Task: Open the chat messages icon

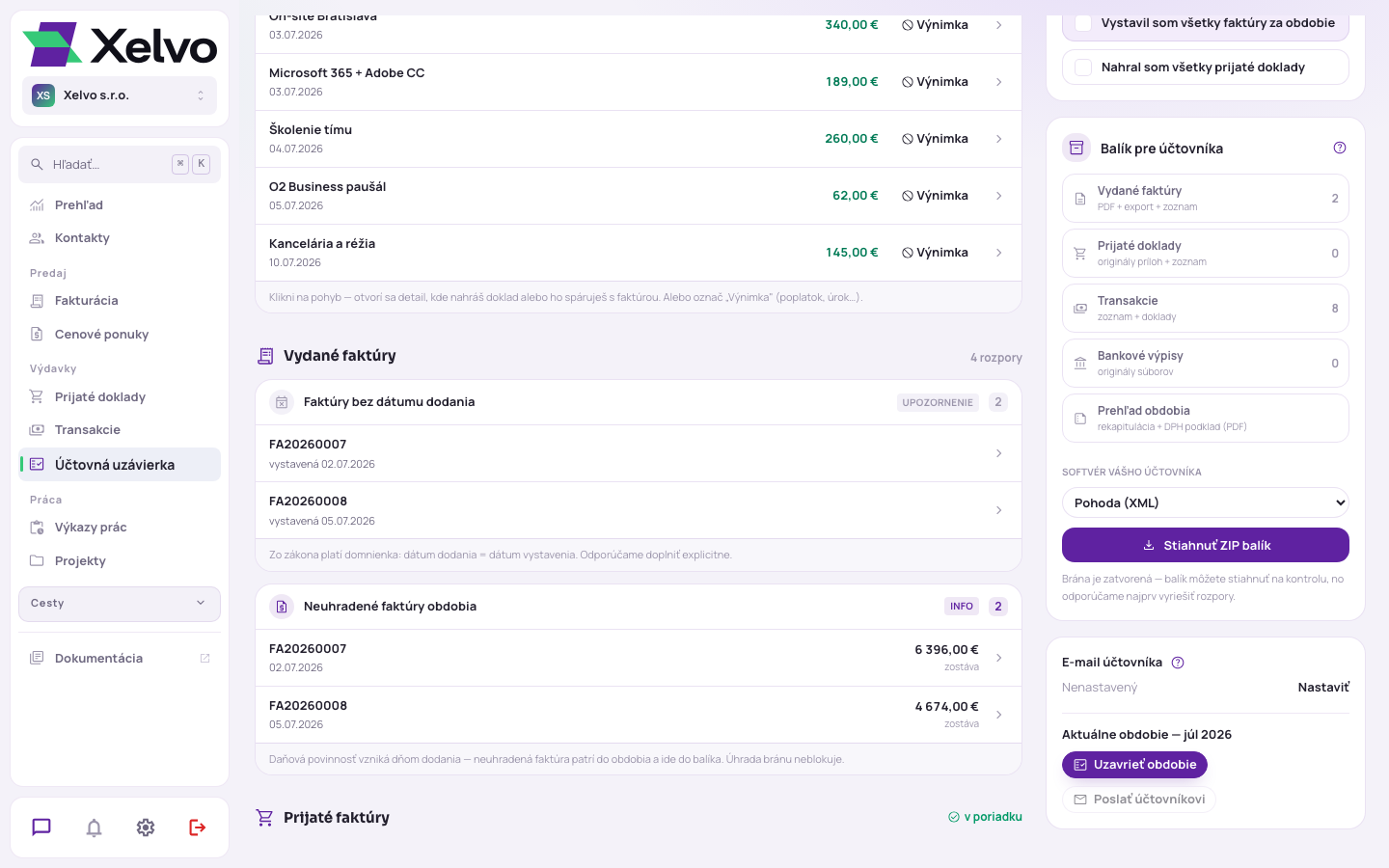Action: tap(41, 827)
